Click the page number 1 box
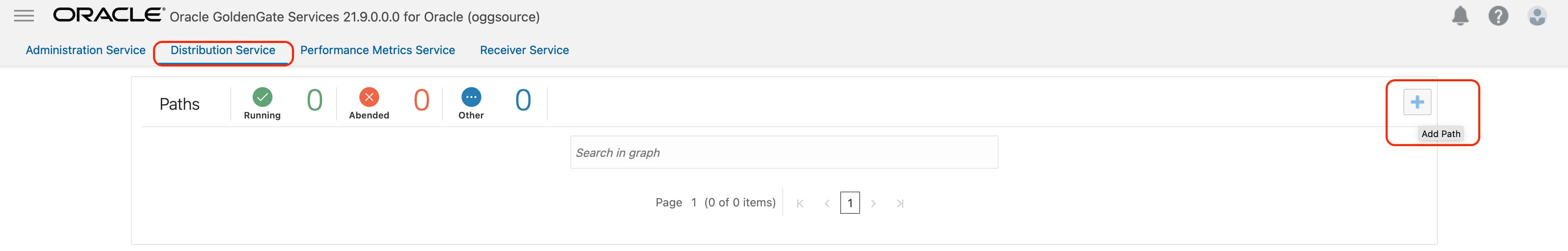 click(x=850, y=203)
